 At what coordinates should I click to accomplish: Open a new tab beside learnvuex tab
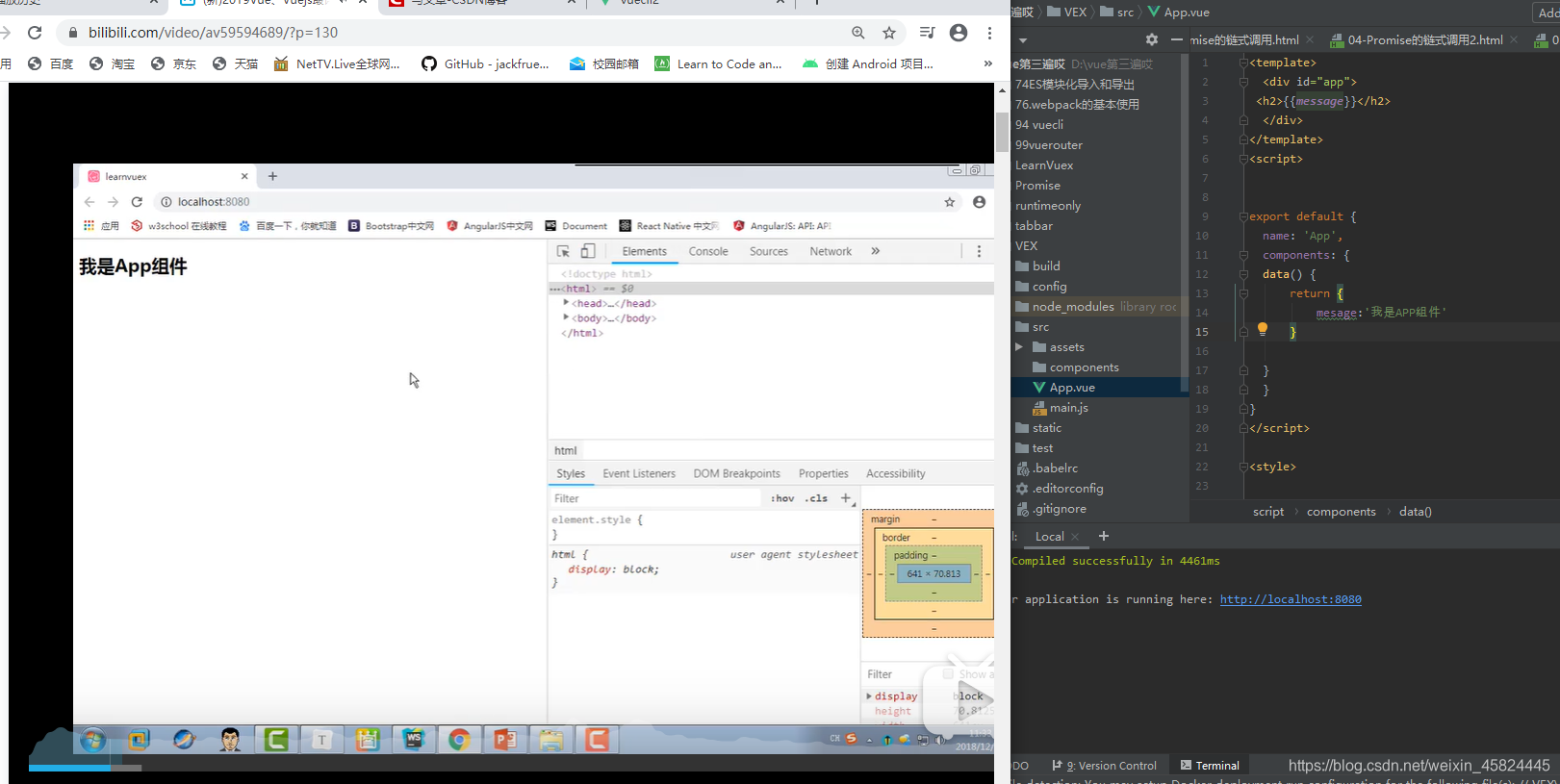click(x=272, y=176)
